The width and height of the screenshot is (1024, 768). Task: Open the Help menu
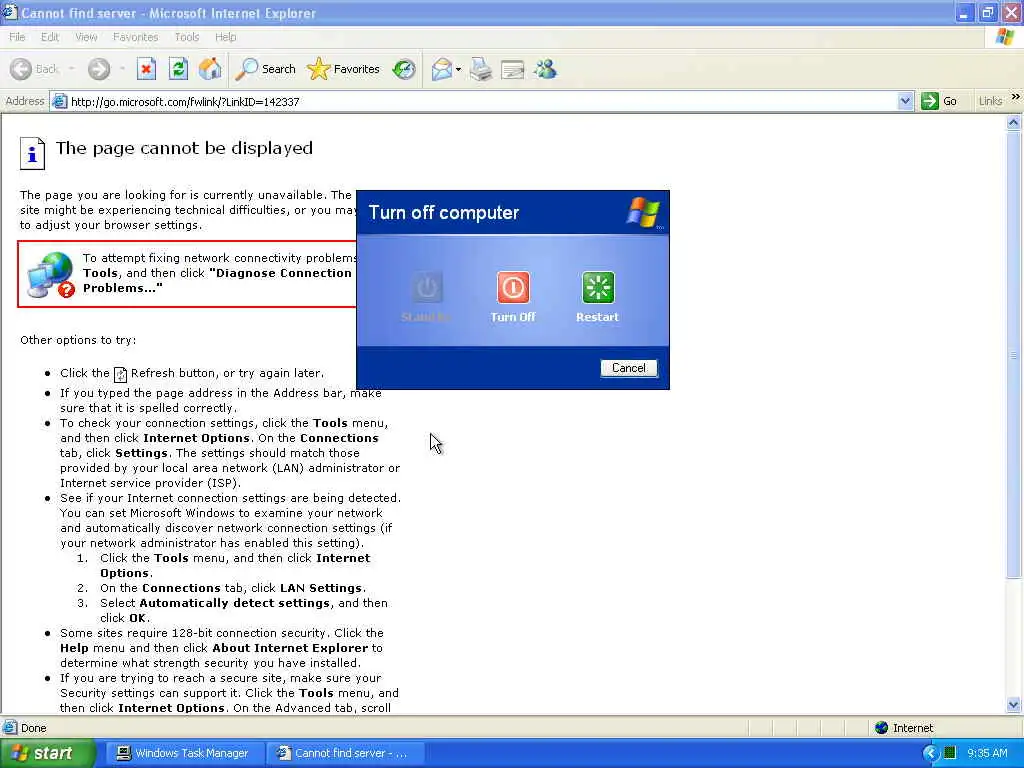point(225,37)
